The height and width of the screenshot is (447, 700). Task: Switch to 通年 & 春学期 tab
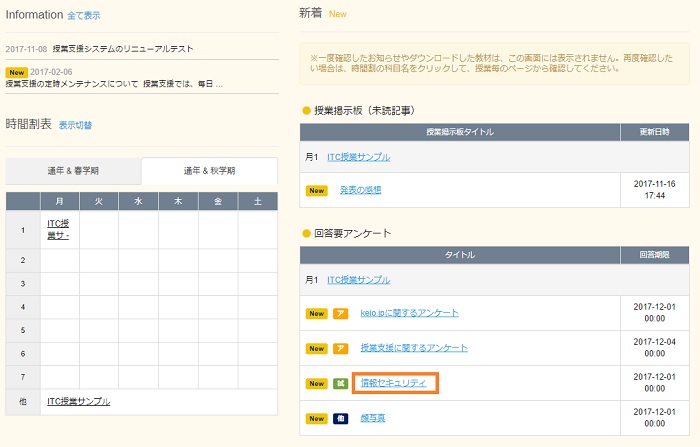73,171
